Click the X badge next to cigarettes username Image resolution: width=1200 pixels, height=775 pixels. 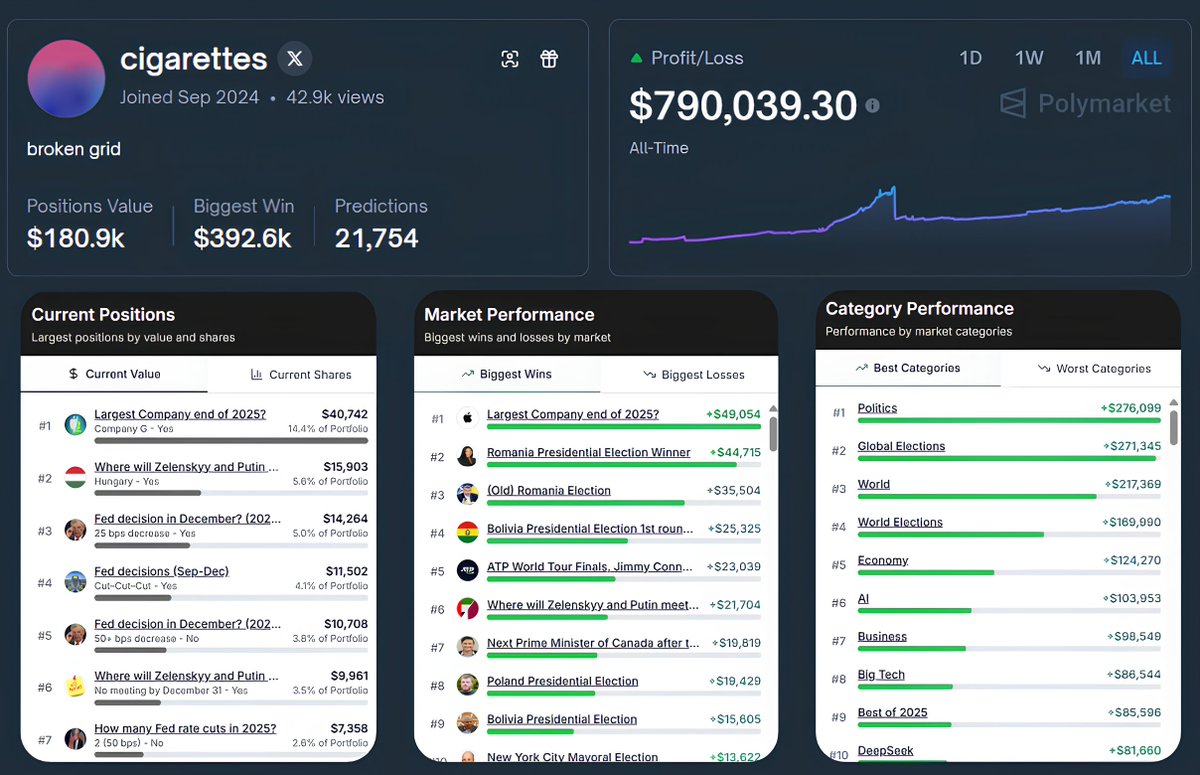(x=295, y=58)
